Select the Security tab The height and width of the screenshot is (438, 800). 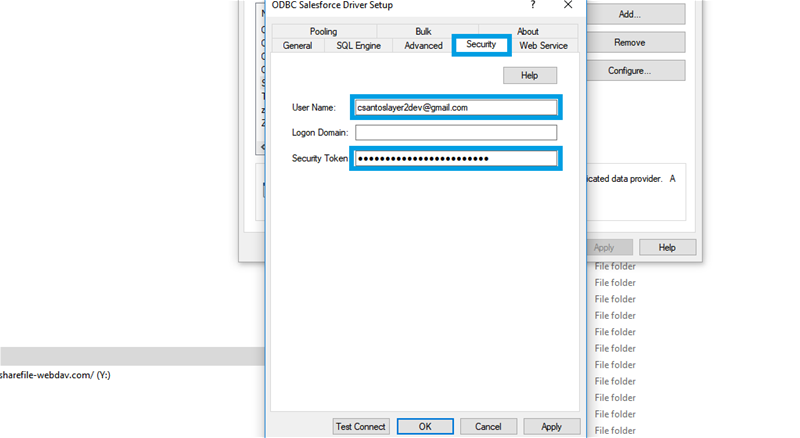coord(481,45)
